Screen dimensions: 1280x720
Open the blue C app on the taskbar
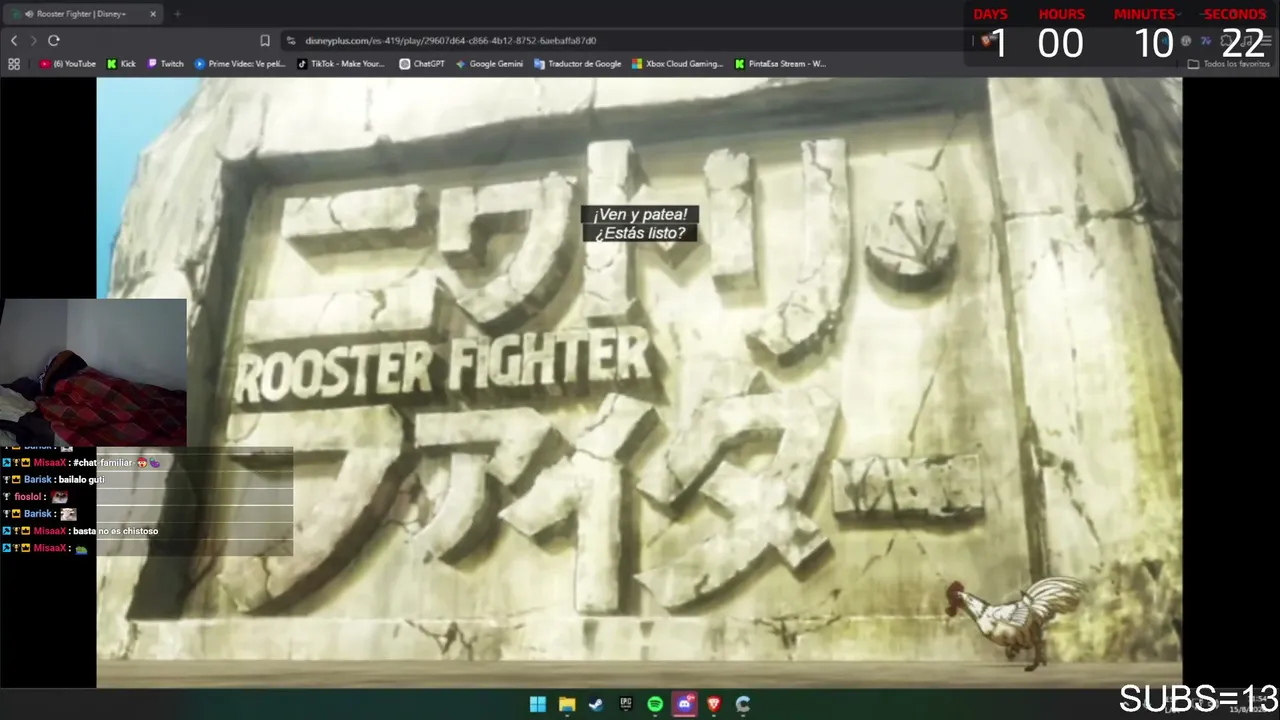743,704
